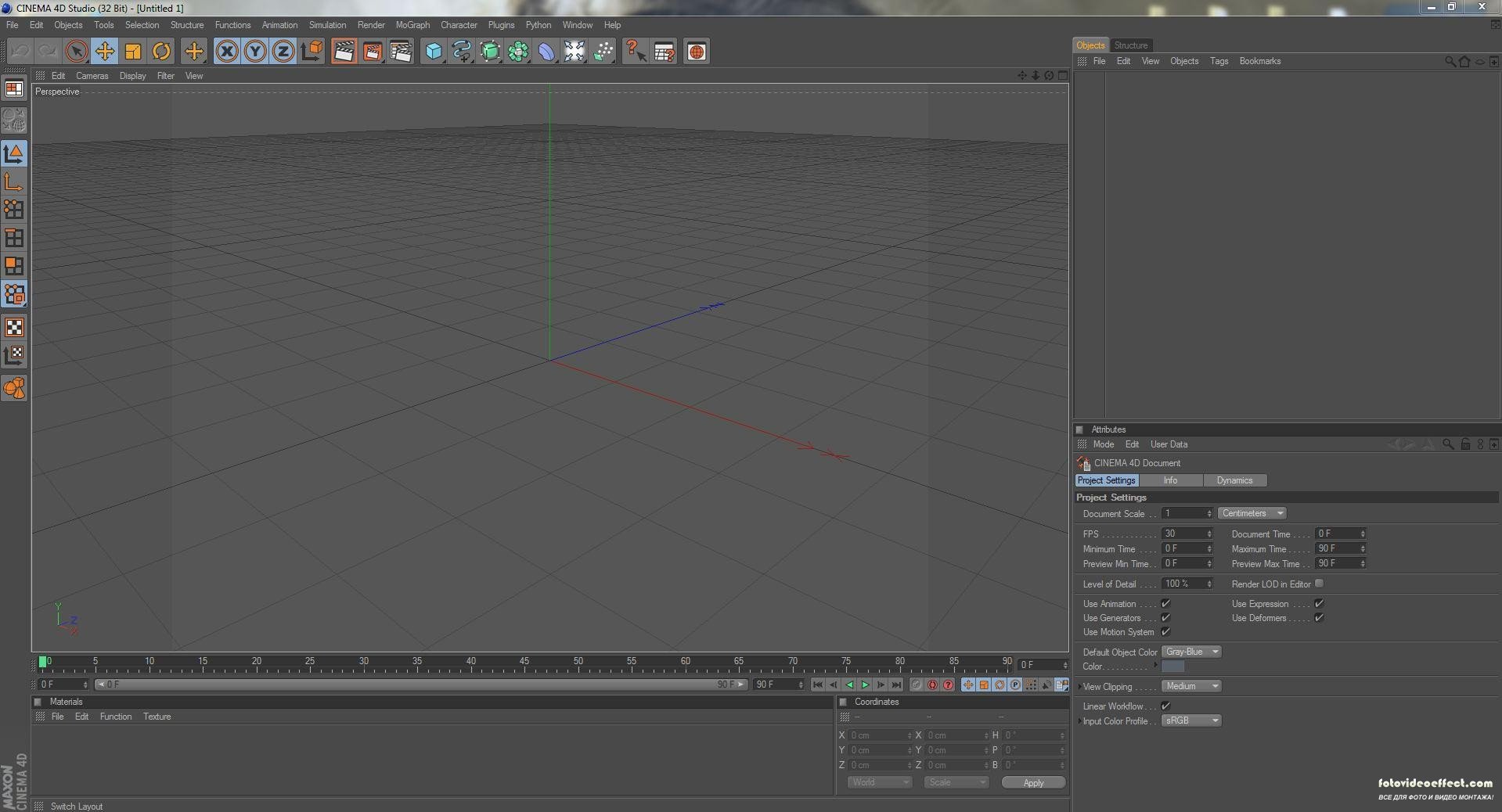Open the Centimeters unit dropdown
The image size is (1502, 812).
tap(1252, 513)
